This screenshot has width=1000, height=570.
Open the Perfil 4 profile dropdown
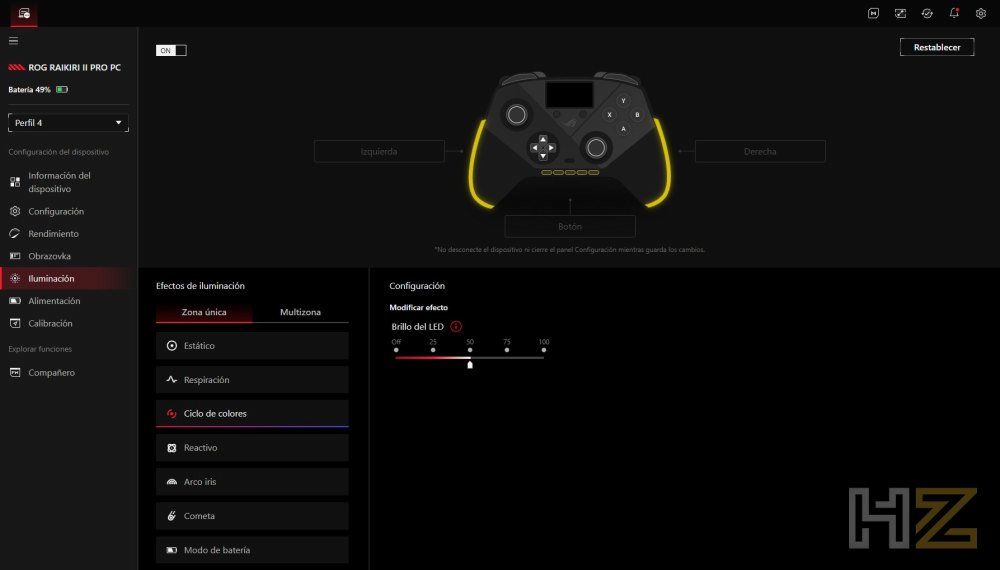click(68, 122)
